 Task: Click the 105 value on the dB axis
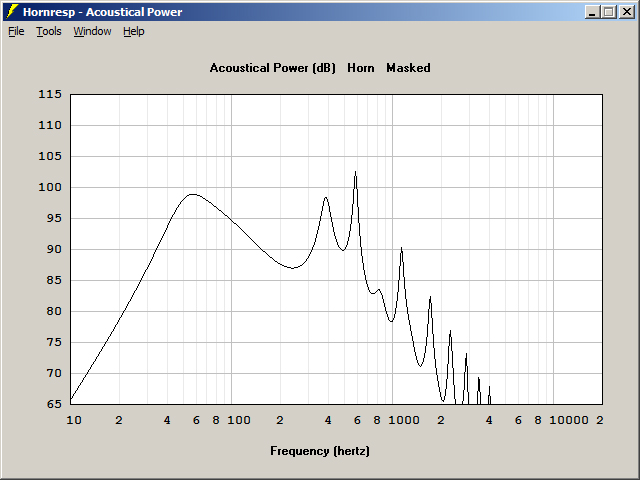pos(50,156)
